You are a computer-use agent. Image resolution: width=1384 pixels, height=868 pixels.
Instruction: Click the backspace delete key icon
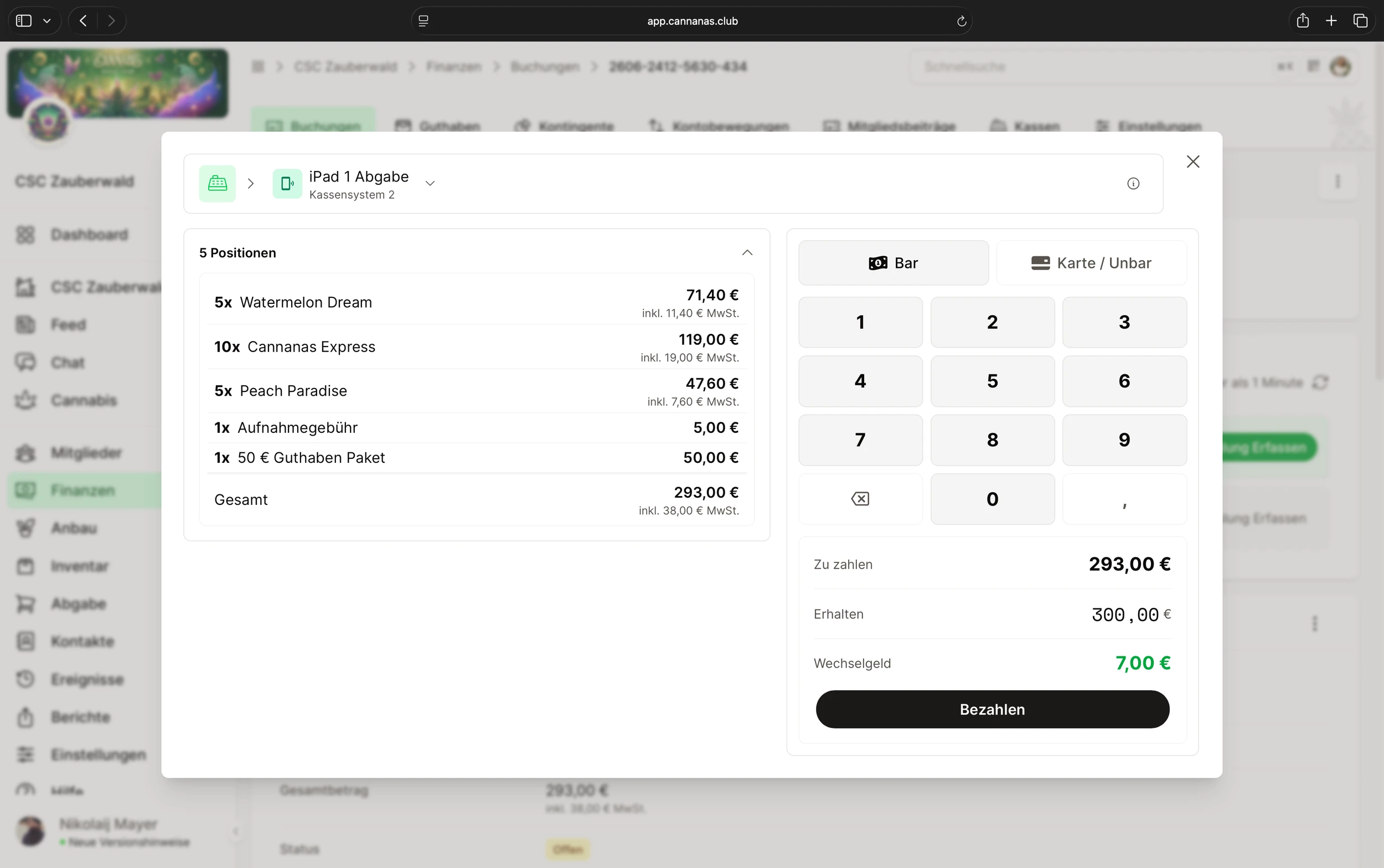pos(860,499)
